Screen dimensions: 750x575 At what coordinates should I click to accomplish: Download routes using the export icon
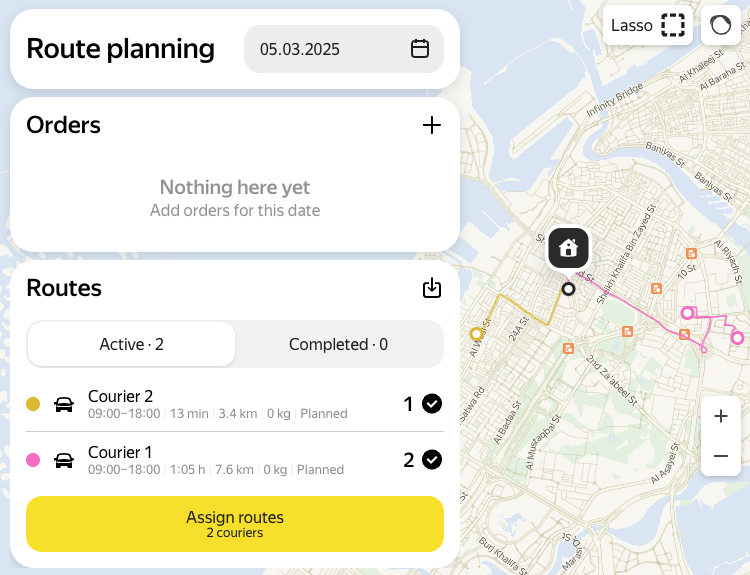click(x=432, y=288)
